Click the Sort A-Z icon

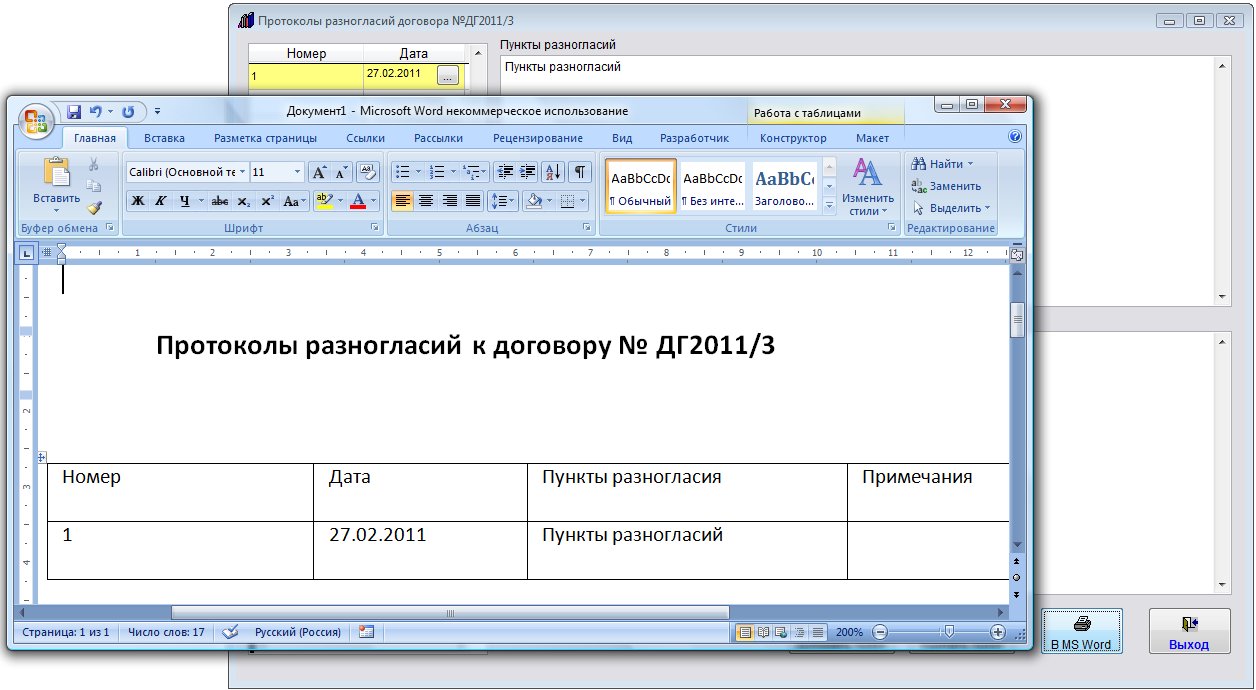coord(554,171)
